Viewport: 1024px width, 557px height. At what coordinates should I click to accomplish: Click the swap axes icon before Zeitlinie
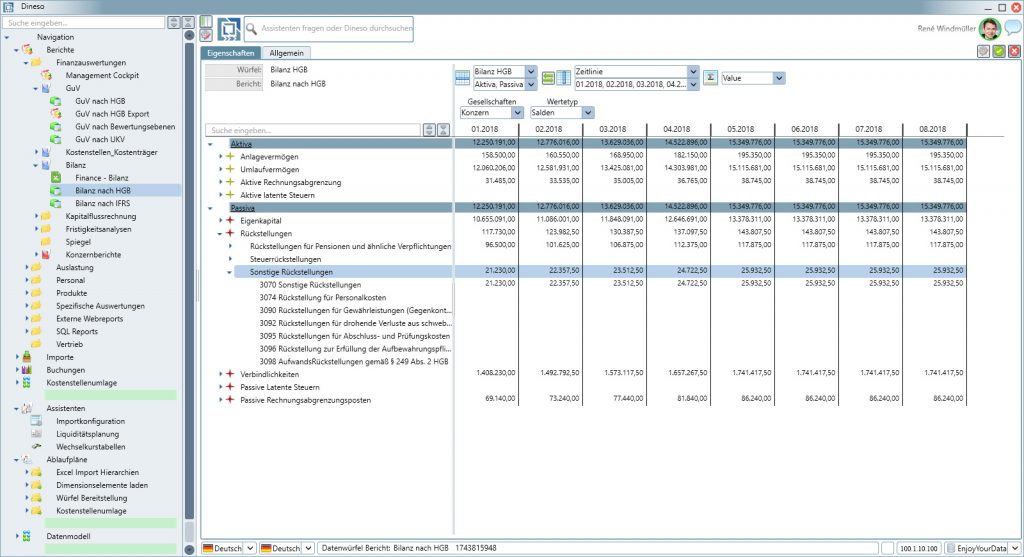coord(548,78)
